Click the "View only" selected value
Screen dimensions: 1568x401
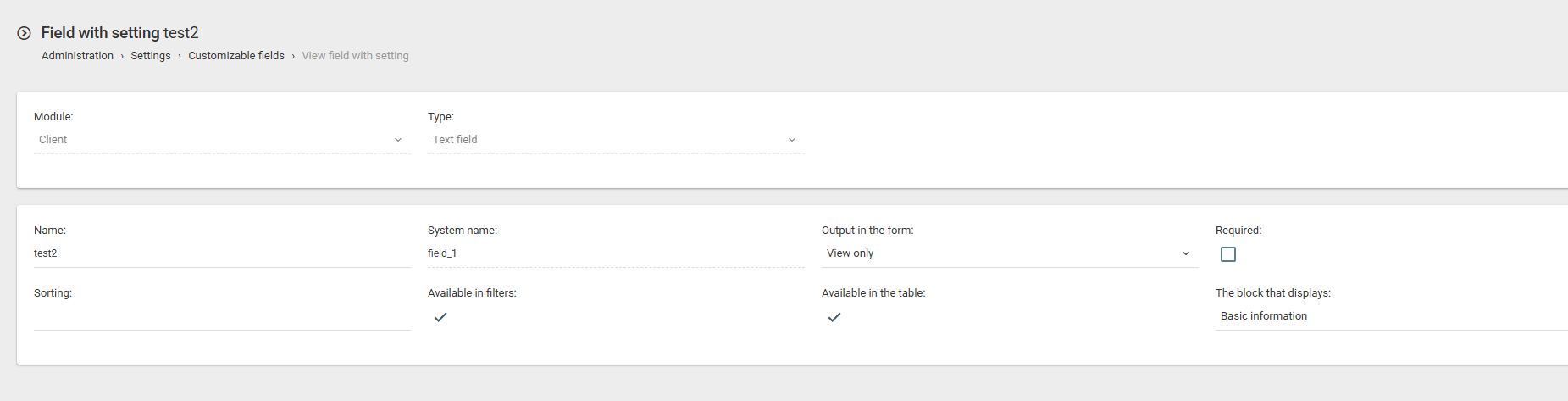coord(850,253)
